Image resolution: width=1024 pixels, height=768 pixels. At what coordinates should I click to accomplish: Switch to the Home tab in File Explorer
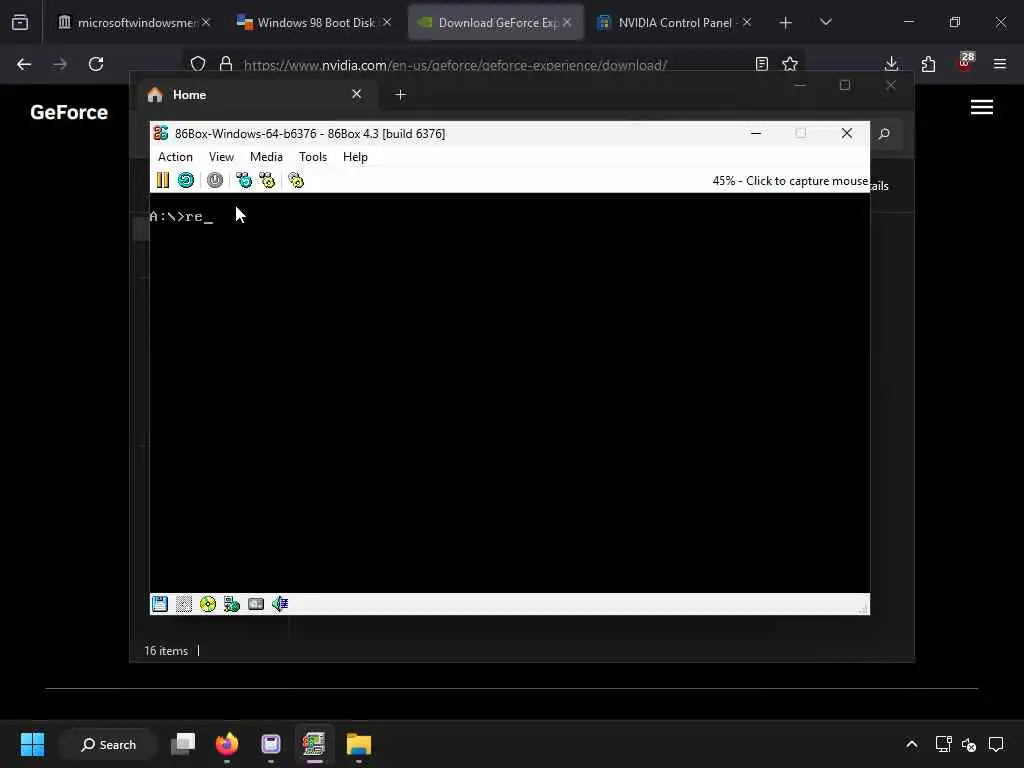tap(255, 95)
